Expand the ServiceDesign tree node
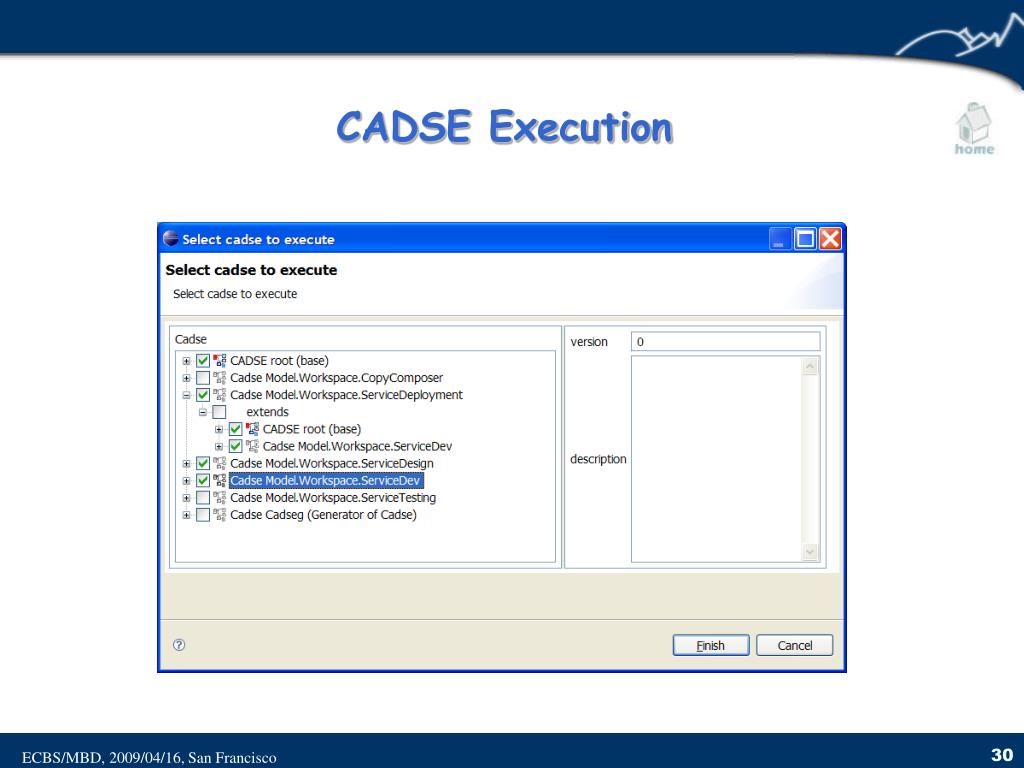 [x=186, y=464]
